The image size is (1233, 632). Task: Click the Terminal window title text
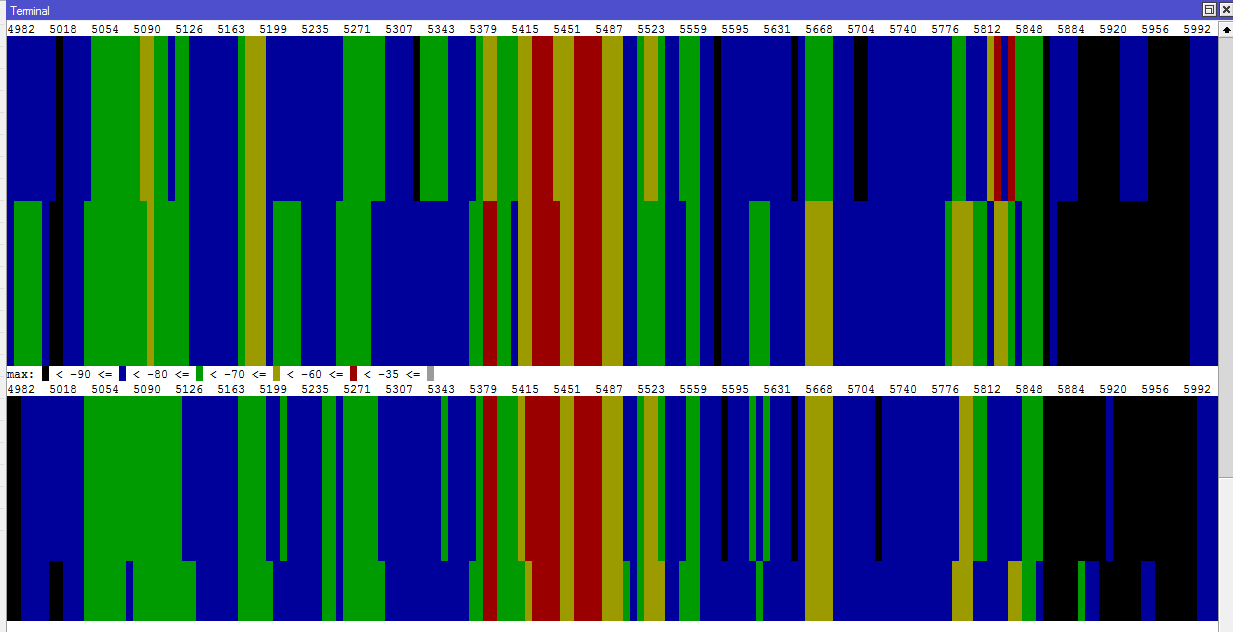click(x=30, y=10)
